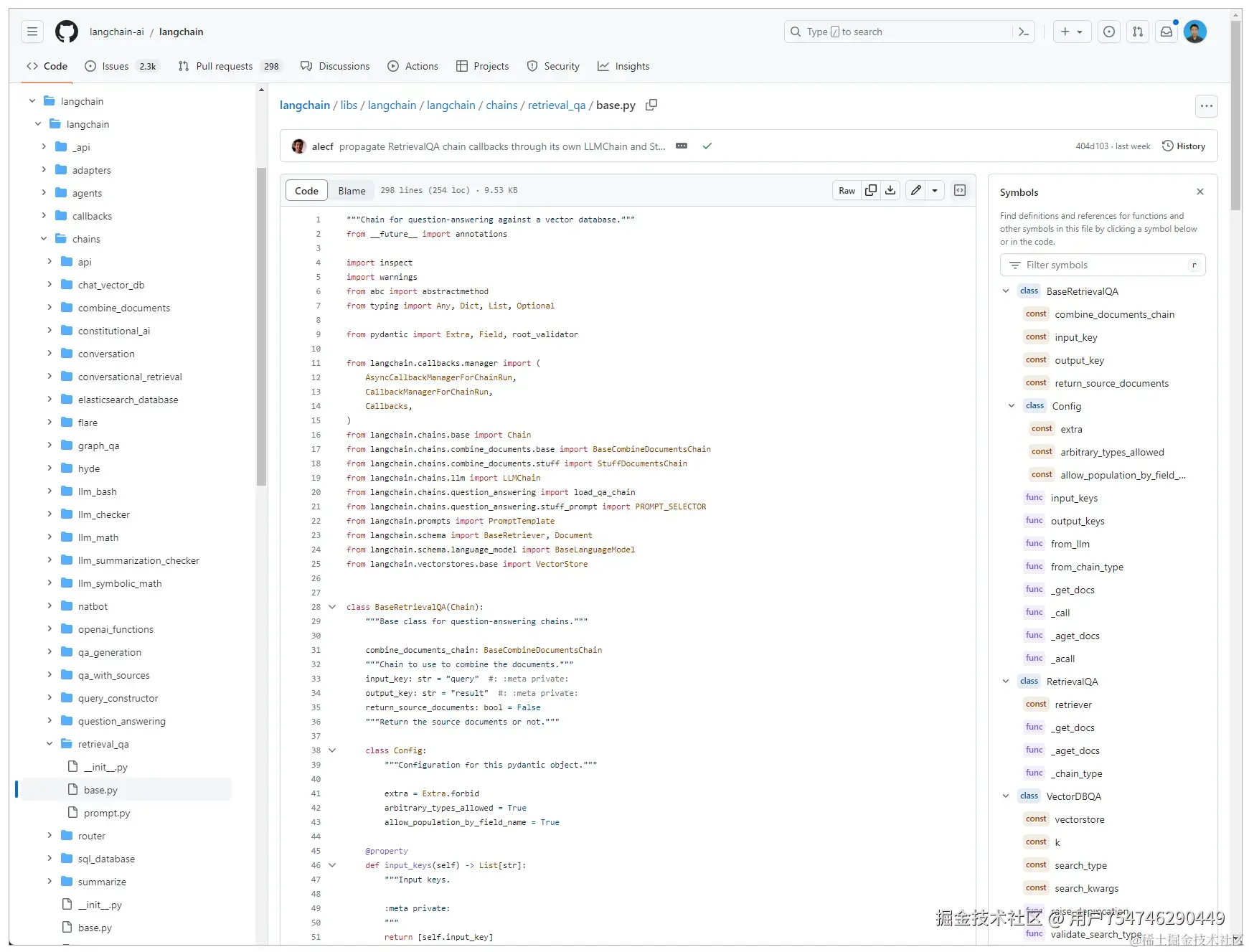Open the more file actions ellipsis menu

(1207, 106)
